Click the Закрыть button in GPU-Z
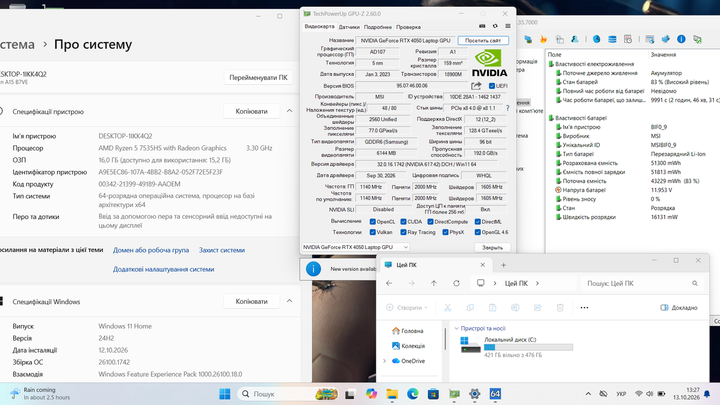The image size is (720, 405). click(x=492, y=248)
